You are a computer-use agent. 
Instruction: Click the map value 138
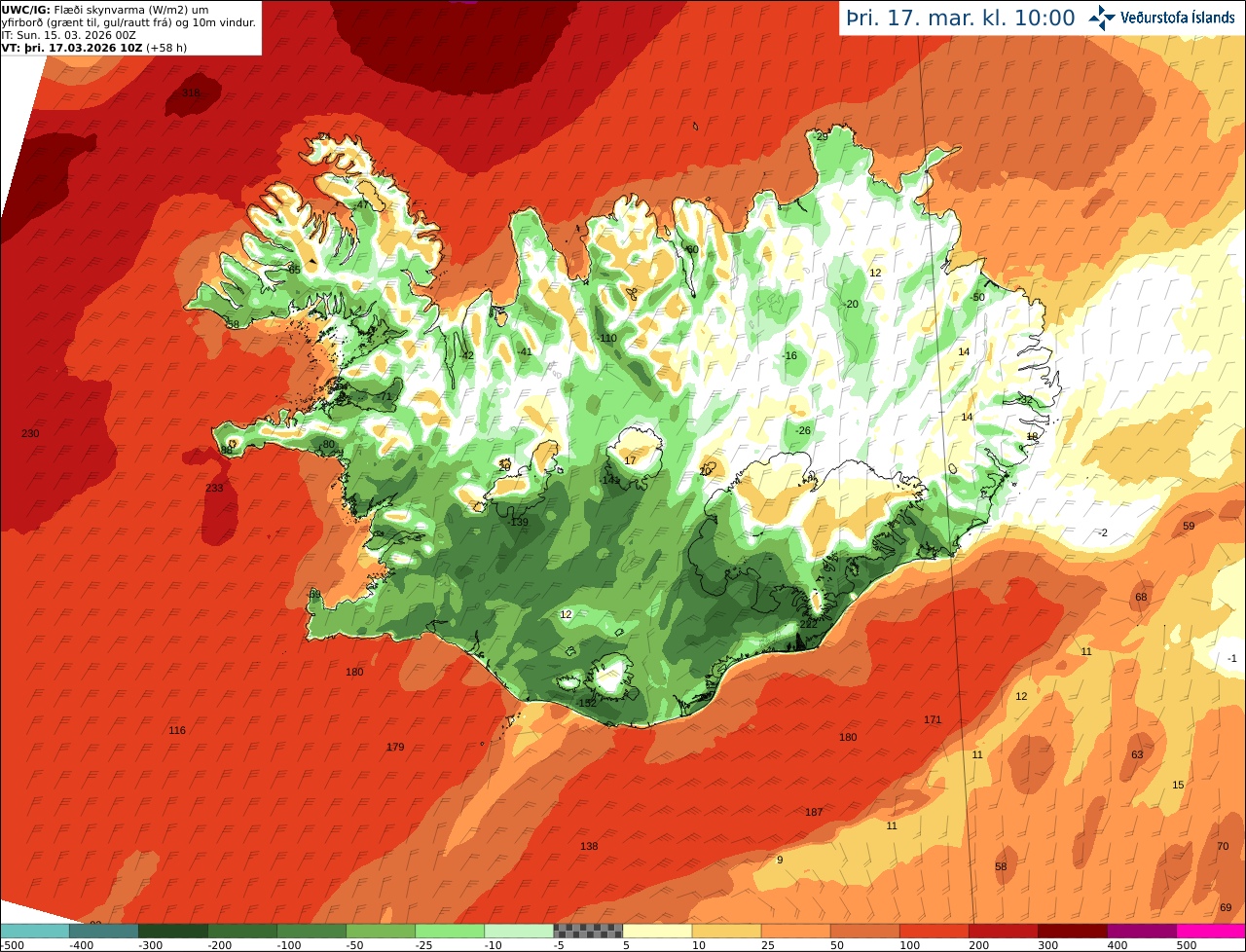point(589,846)
